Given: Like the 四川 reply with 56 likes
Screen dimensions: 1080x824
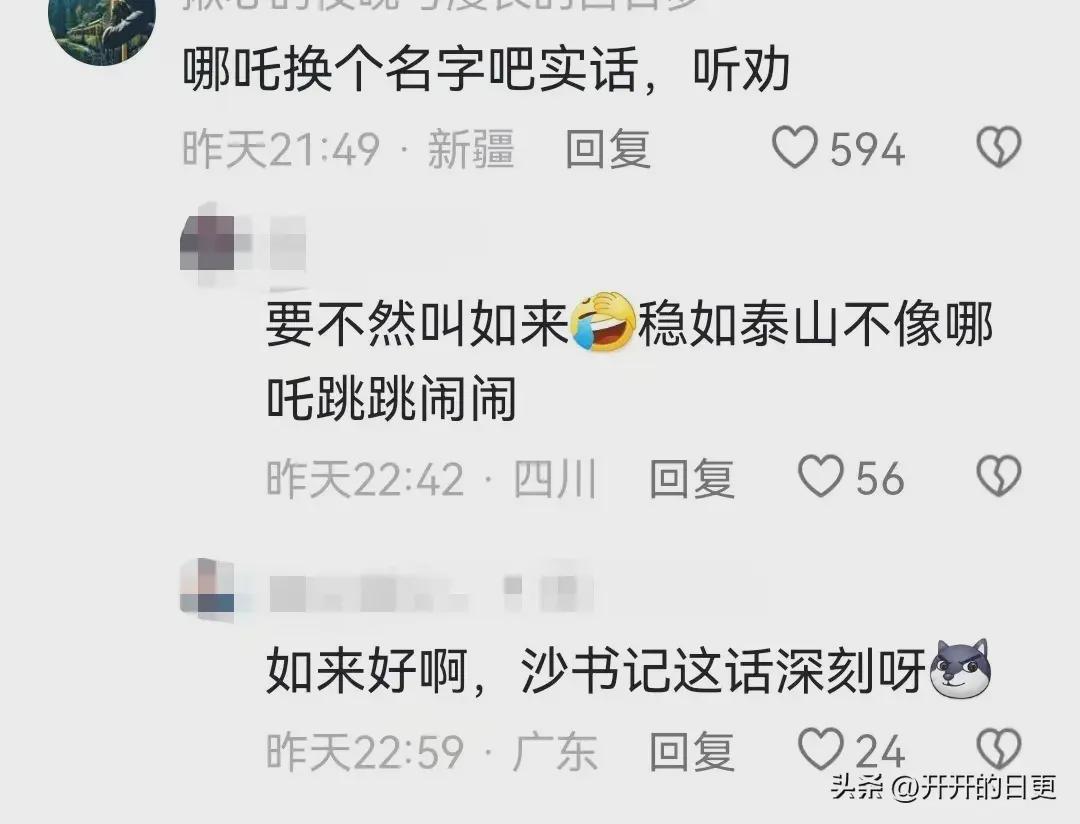Looking at the screenshot, I should [x=821, y=476].
